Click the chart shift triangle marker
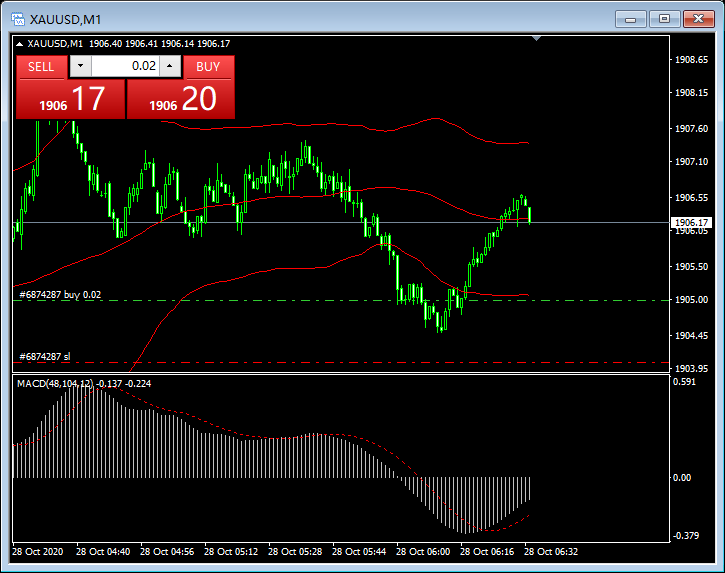 (536, 38)
